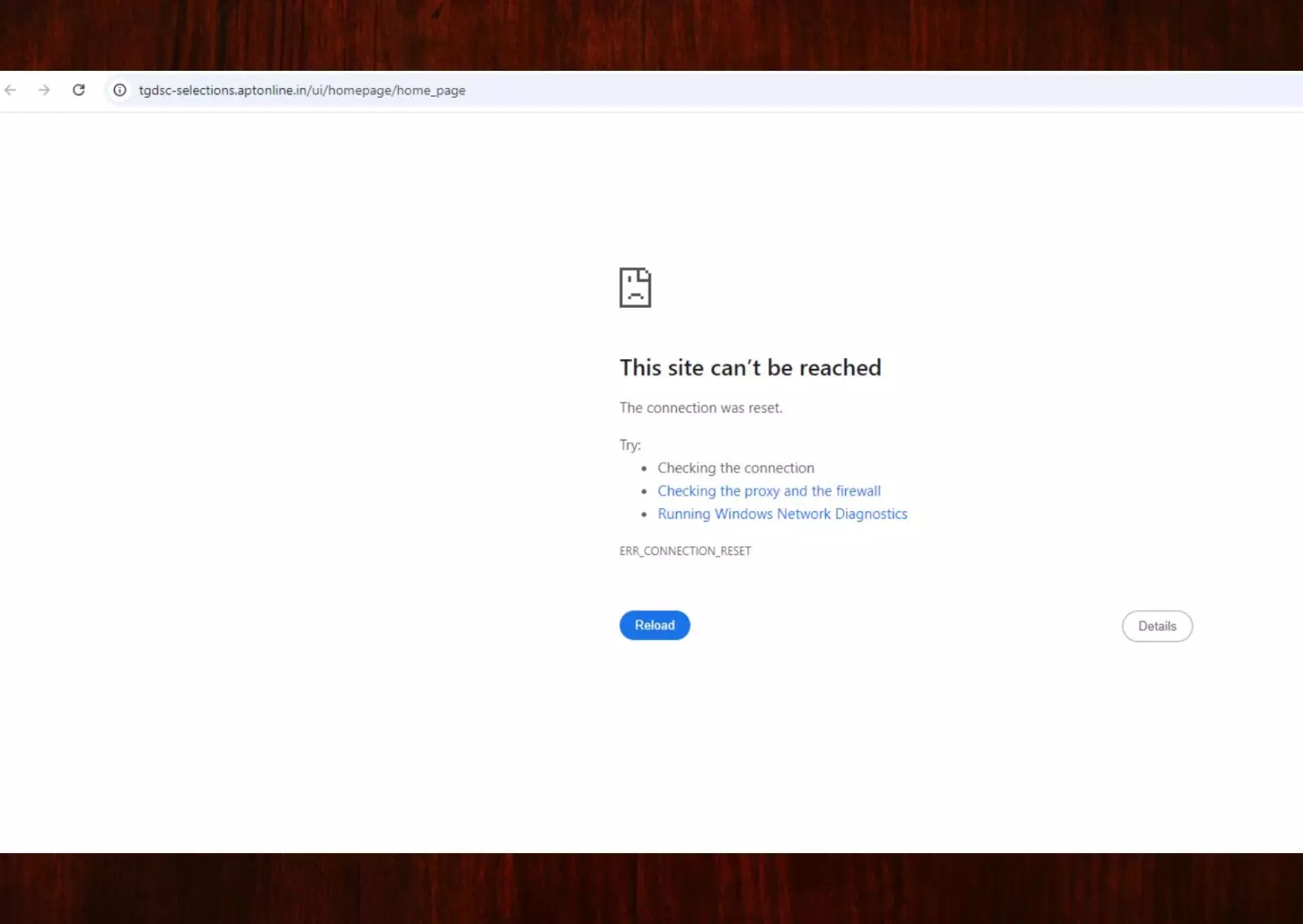Go back using the browser back arrow
Viewport: 1303px width, 924px height.
click(11, 90)
